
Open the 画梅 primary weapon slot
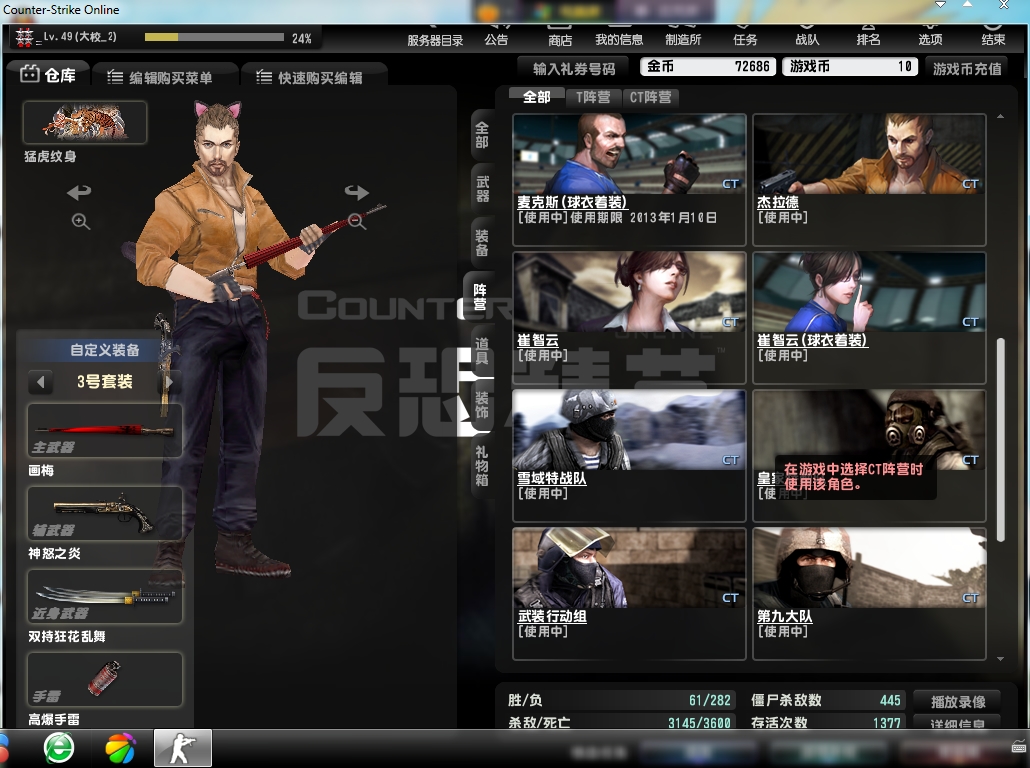tap(104, 431)
